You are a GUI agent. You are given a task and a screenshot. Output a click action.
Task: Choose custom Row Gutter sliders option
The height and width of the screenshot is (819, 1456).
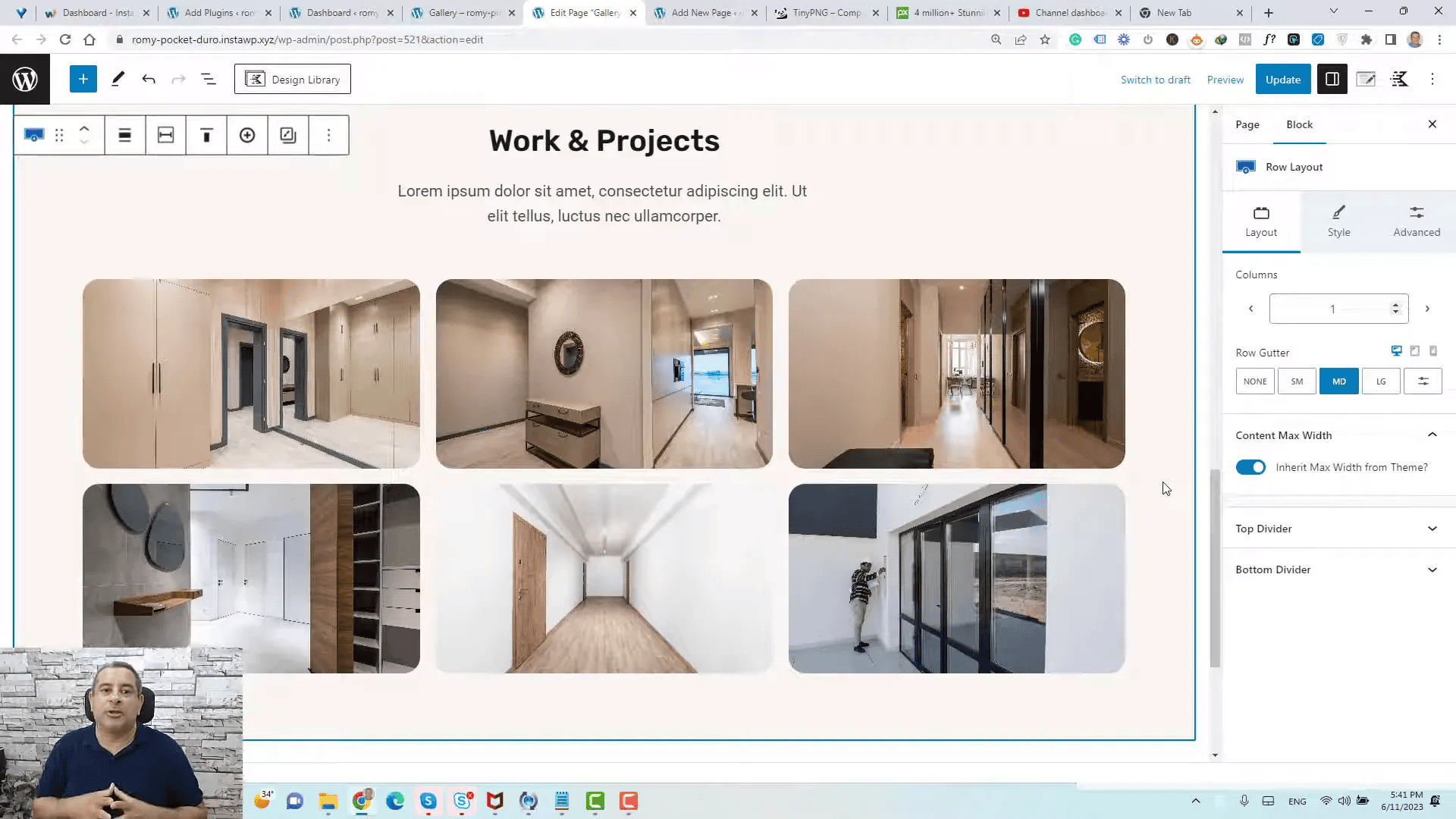pos(1423,381)
